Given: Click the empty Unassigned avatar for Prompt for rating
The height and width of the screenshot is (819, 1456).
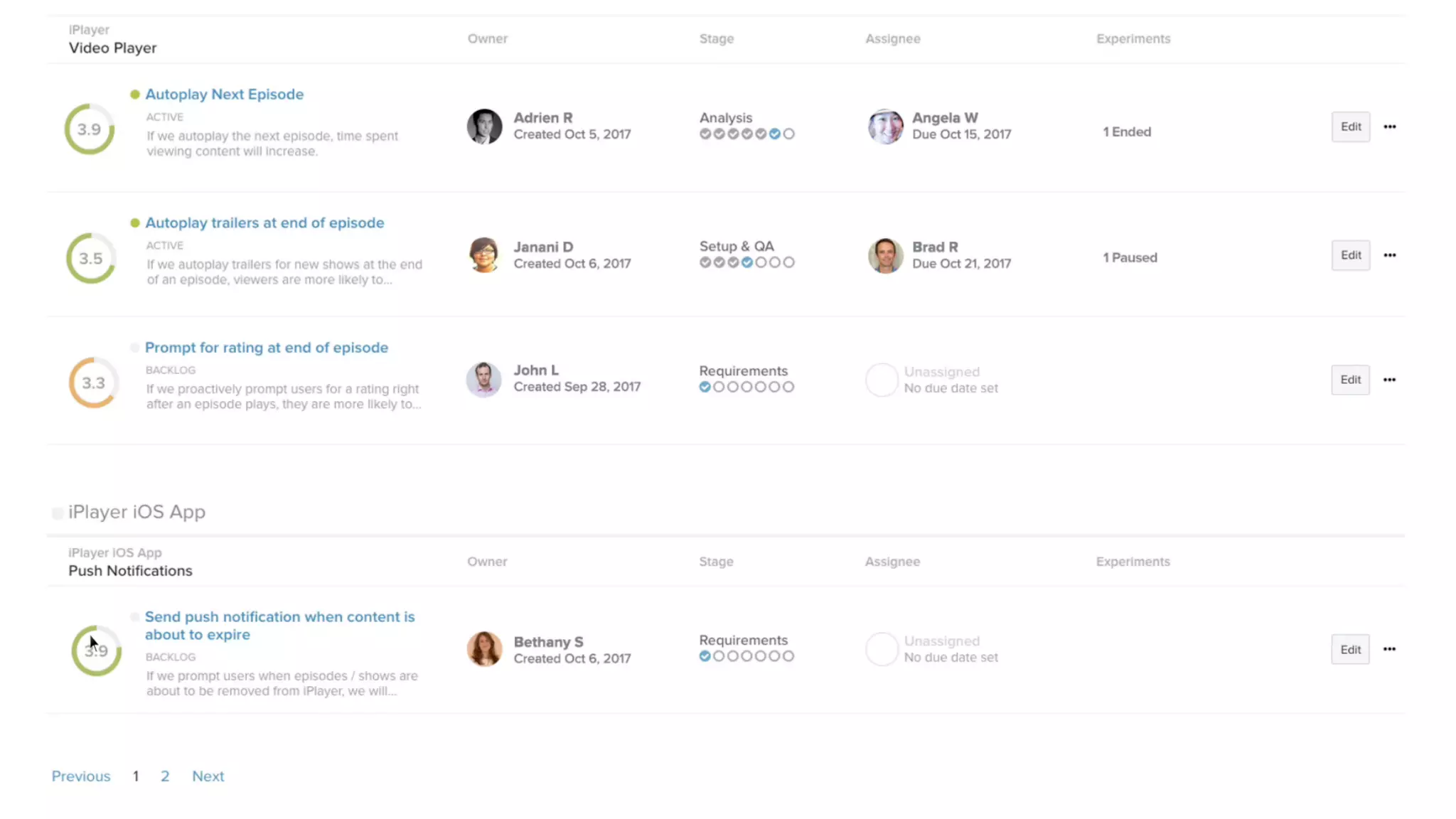Looking at the screenshot, I should pyautogui.click(x=882, y=380).
